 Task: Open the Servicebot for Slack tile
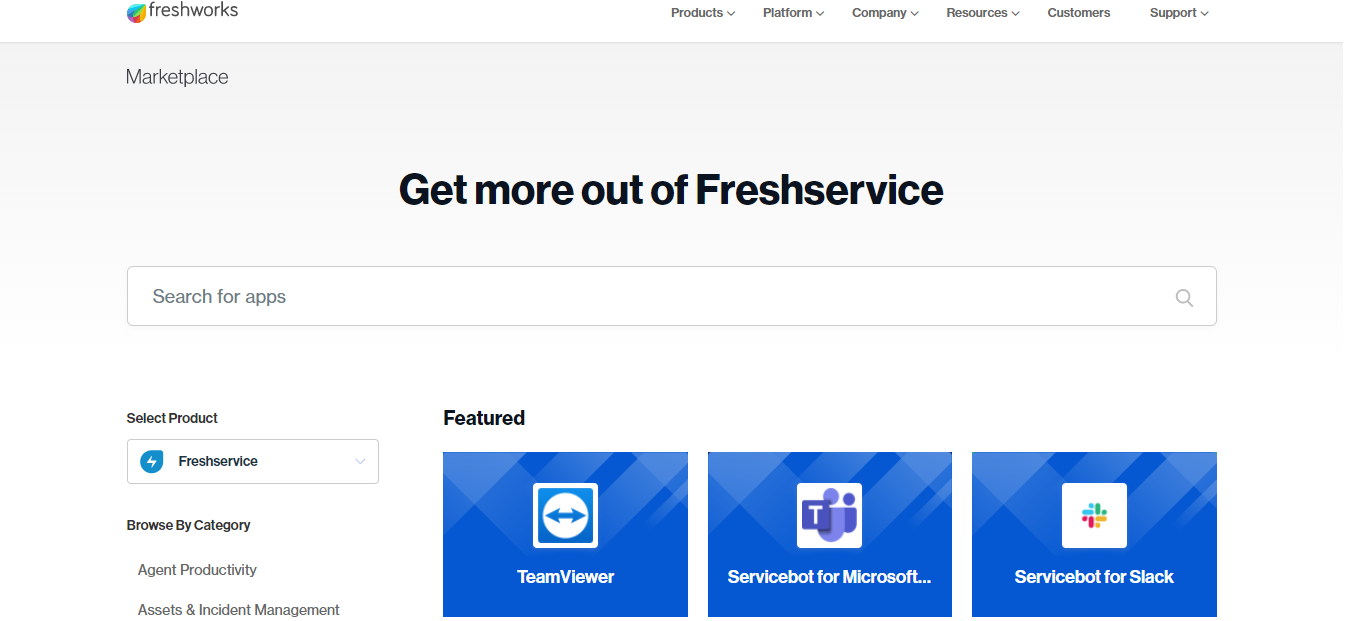click(1093, 534)
